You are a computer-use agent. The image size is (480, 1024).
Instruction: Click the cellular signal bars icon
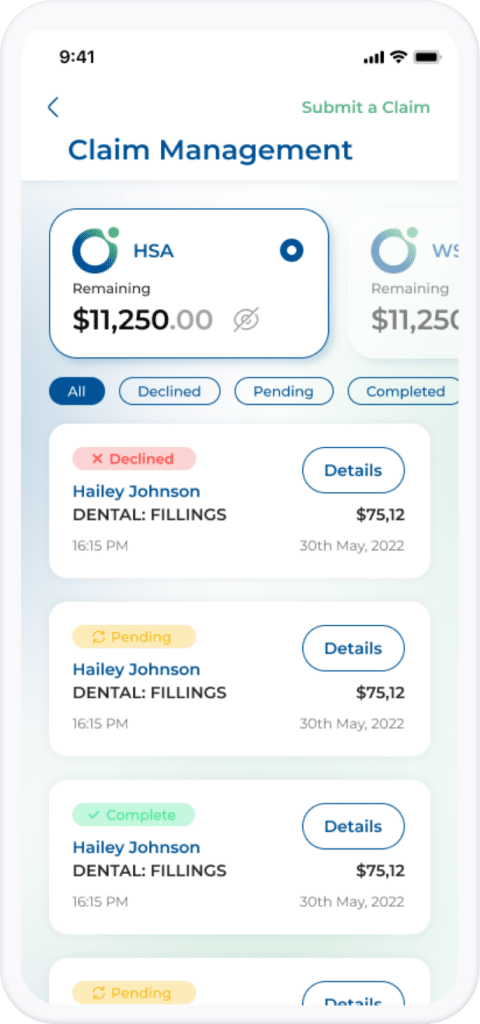point(374,57)
